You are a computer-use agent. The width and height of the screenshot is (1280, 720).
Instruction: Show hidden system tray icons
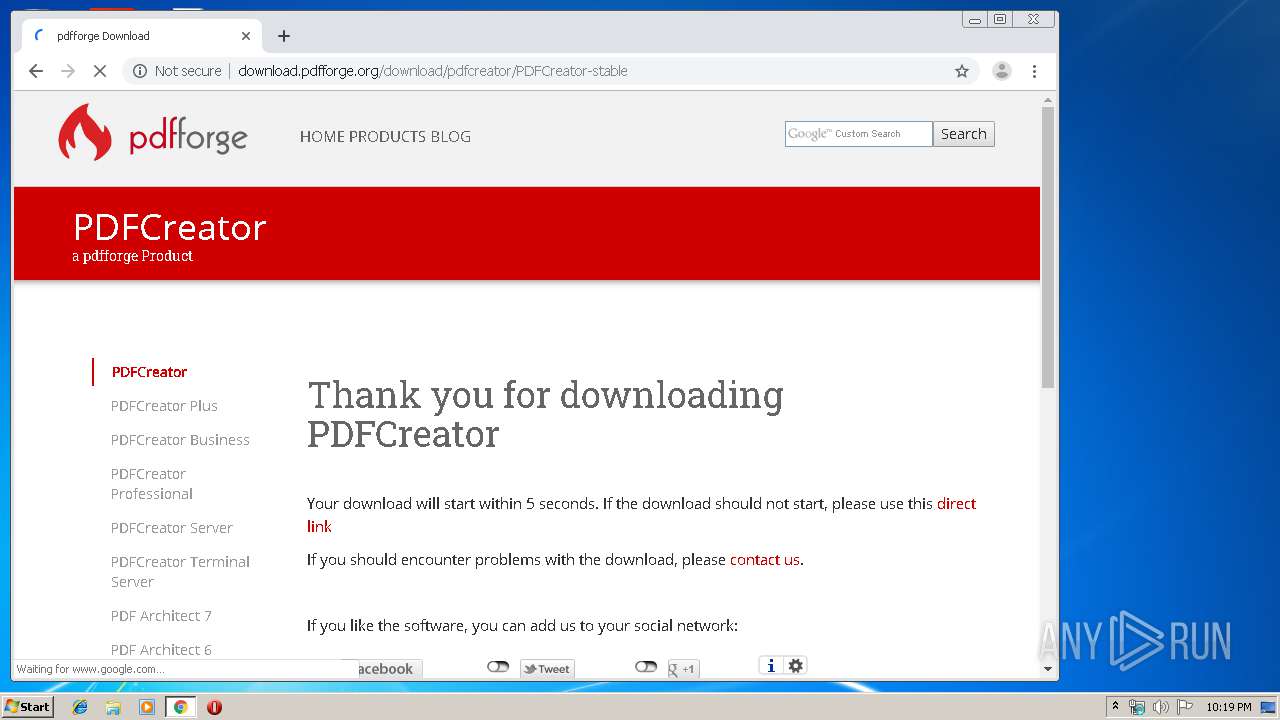pyautogui.click(x=1115, y=707)
